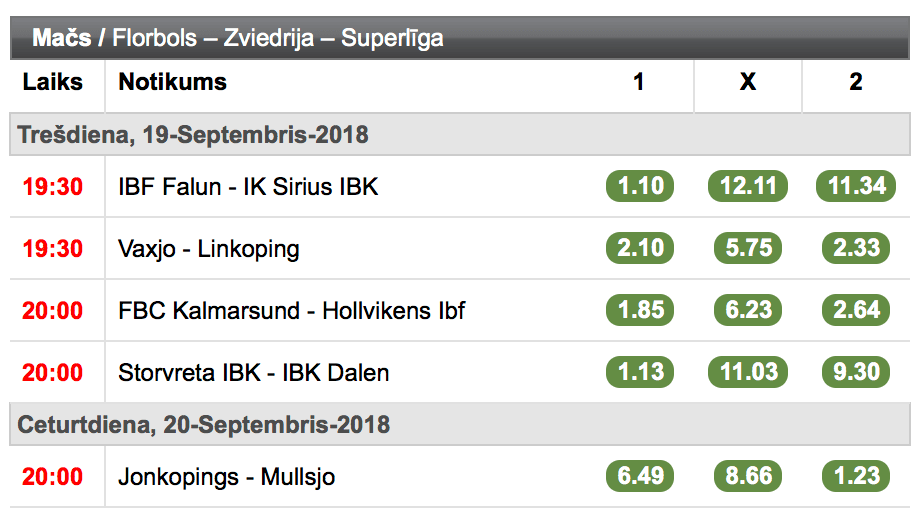This screenshot has width=922, height=524.
Task: Click 1.85 odds for FBC Kalmarsund
Action: tap(640, 310)
